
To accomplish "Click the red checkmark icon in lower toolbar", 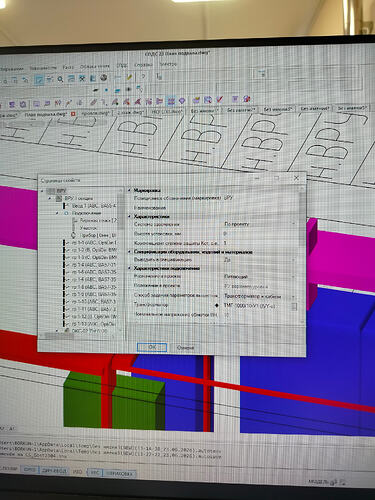I will (219, 99).
